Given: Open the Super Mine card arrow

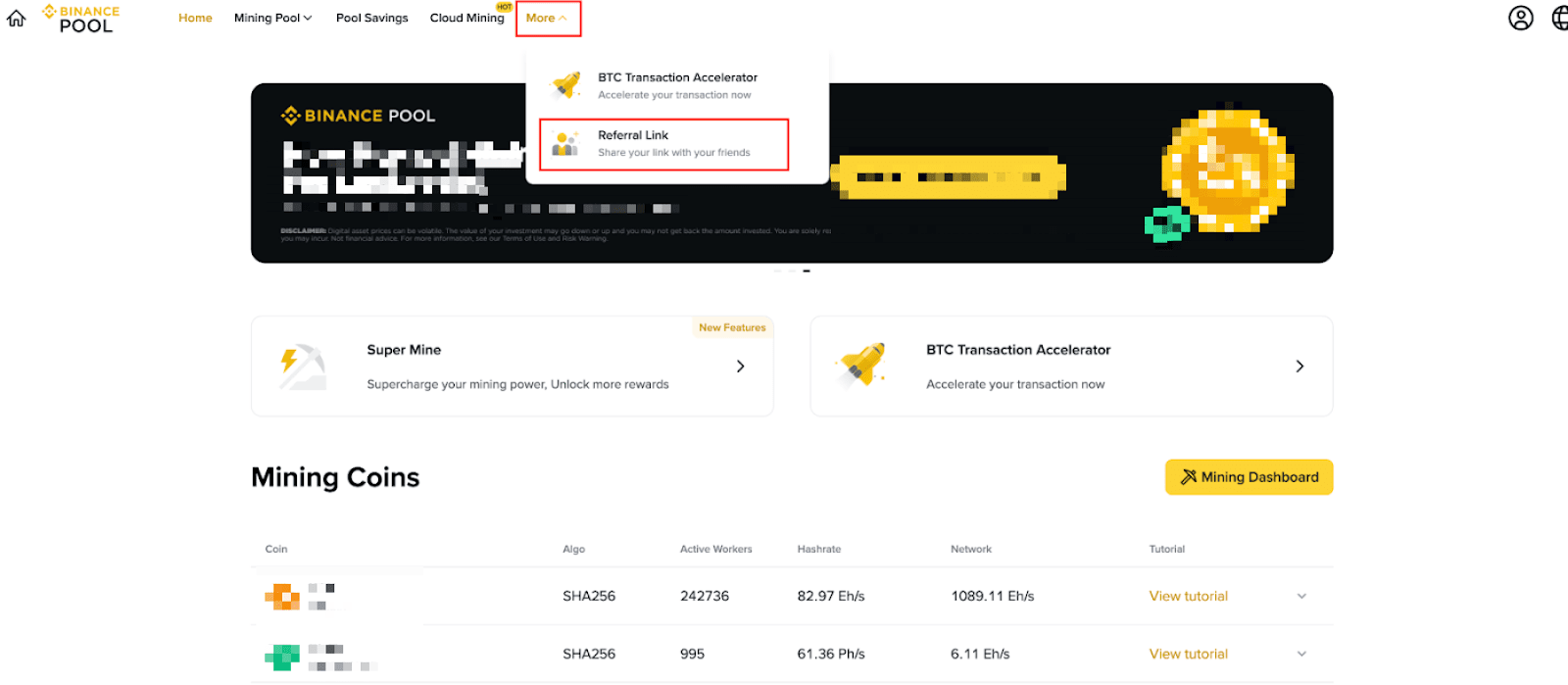Looking at the screenshot, I should (x=740, y=367).
